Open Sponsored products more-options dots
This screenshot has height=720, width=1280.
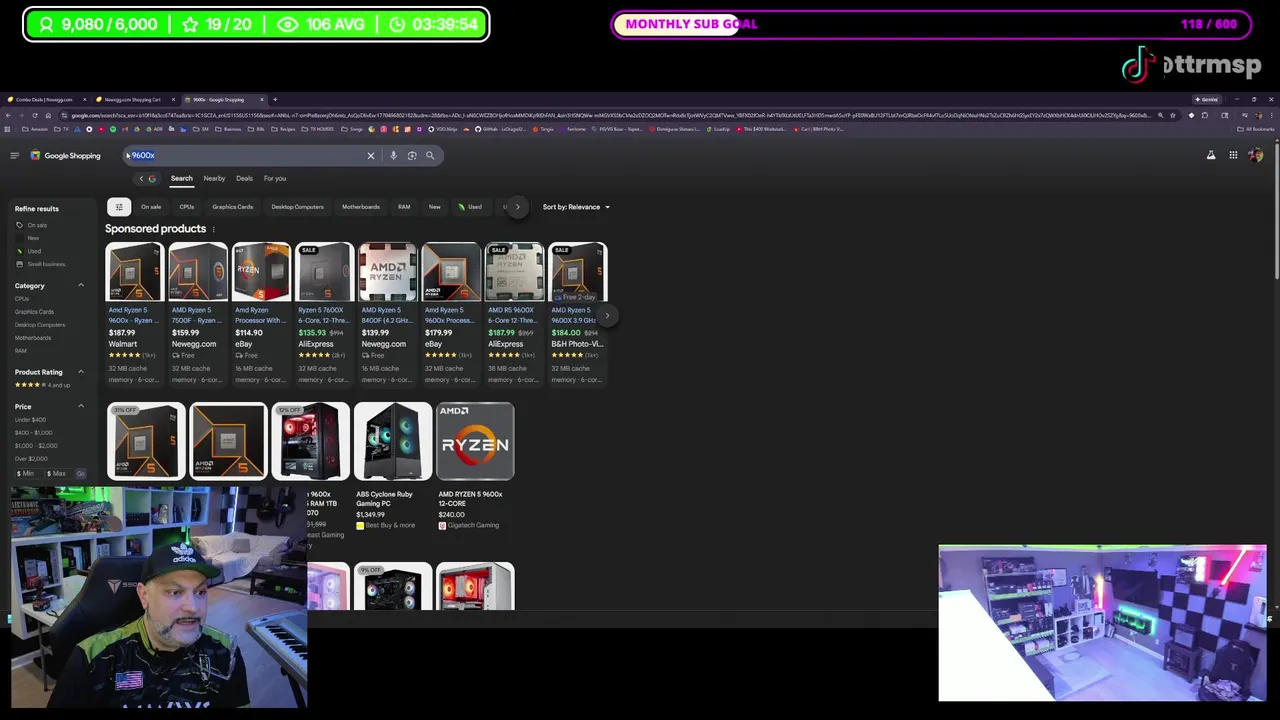click(x=213, y=229)
